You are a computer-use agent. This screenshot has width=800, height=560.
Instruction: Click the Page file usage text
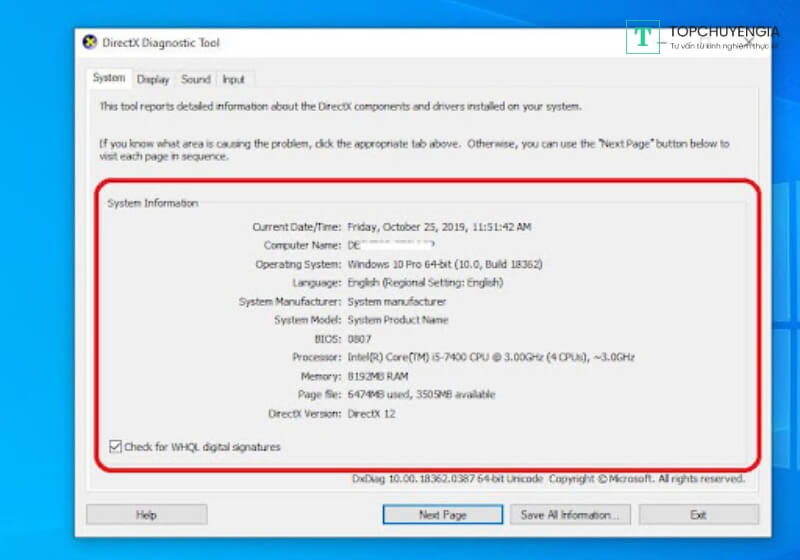click(420, 394)
